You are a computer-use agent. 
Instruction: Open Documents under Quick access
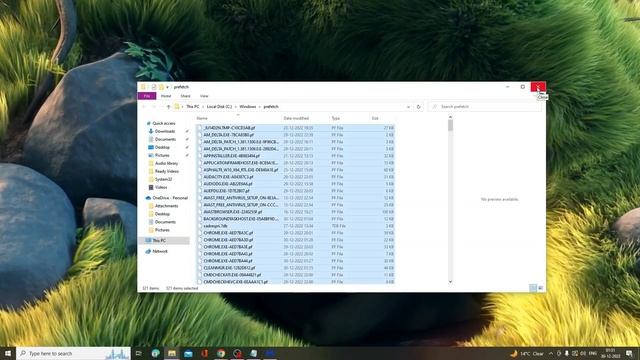165,139
